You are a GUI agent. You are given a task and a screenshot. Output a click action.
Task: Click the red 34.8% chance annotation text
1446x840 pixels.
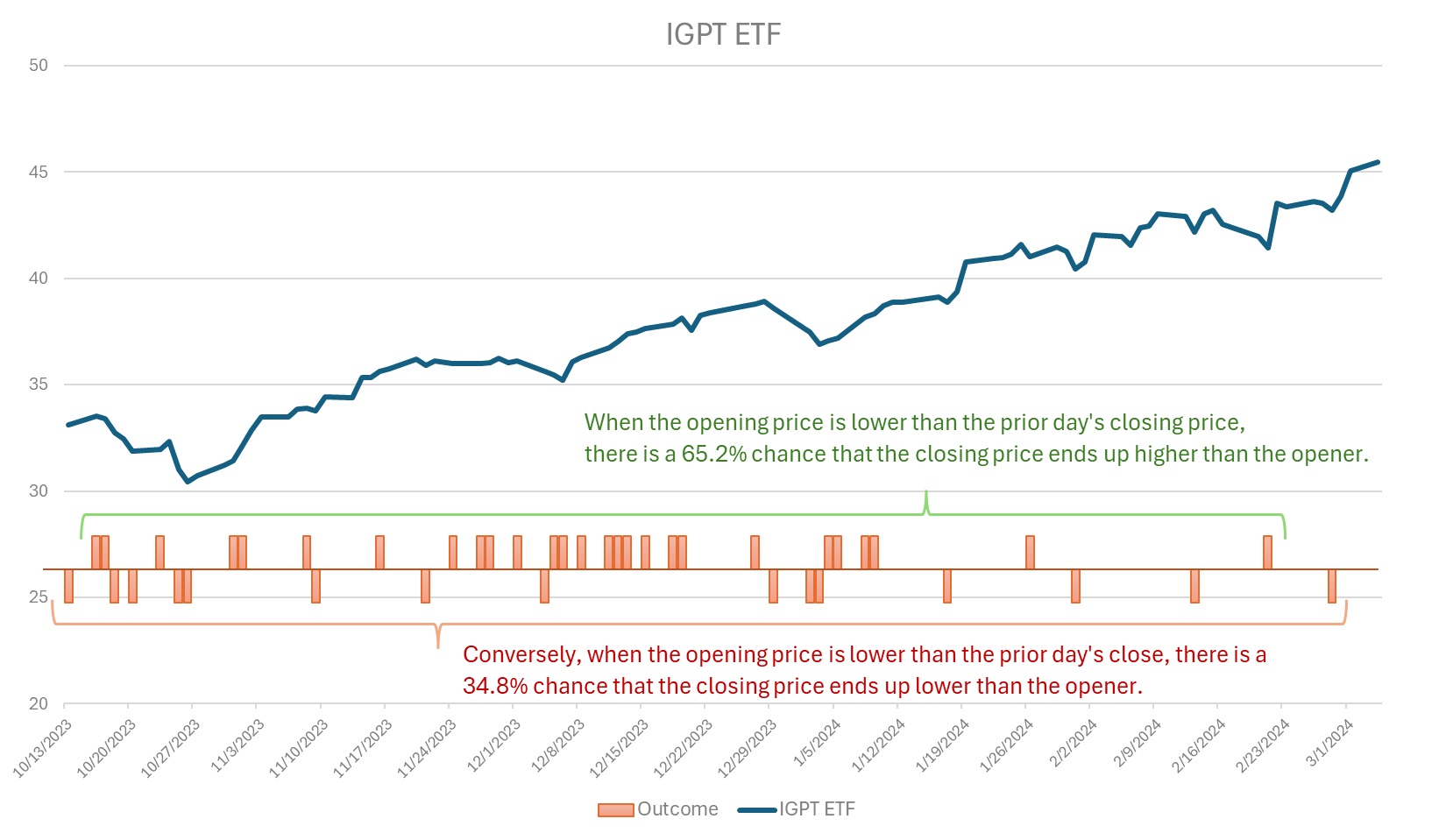point(864,670)
